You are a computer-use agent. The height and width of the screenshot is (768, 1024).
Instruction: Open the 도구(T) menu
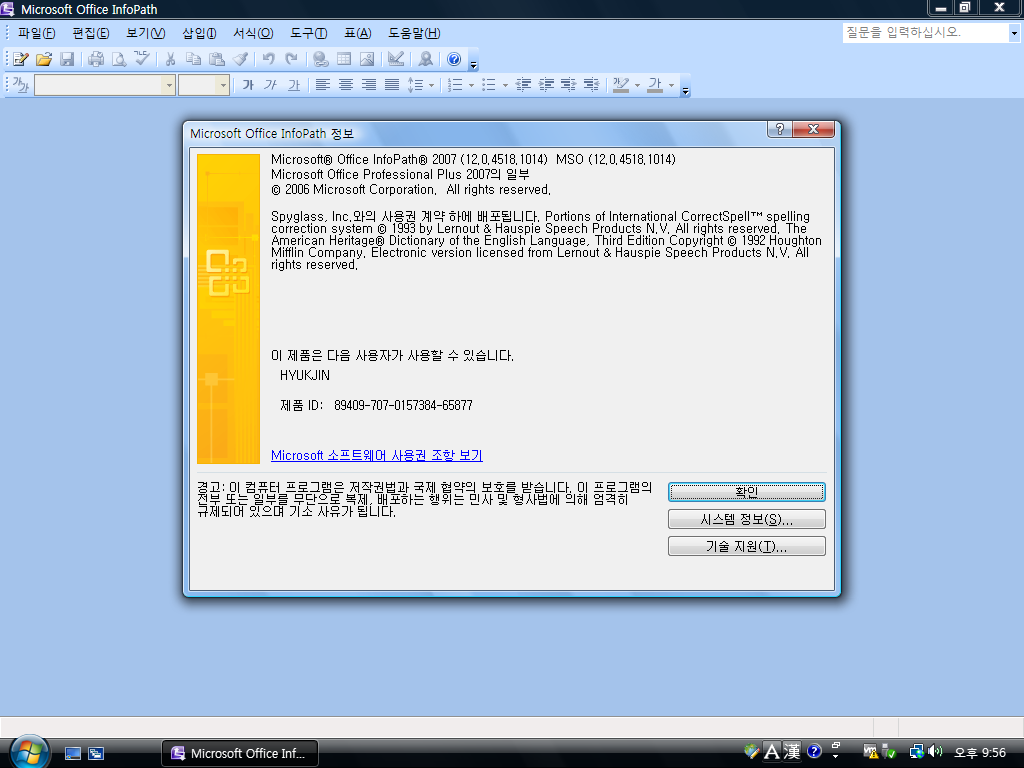coord(309,33)
